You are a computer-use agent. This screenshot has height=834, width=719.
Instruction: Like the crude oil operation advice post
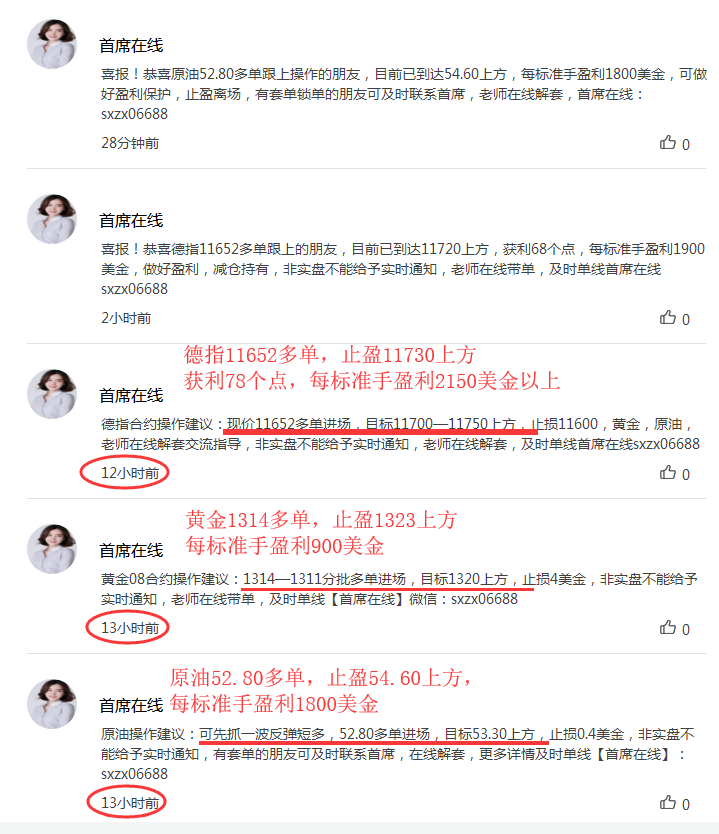[x=667, y=802]
